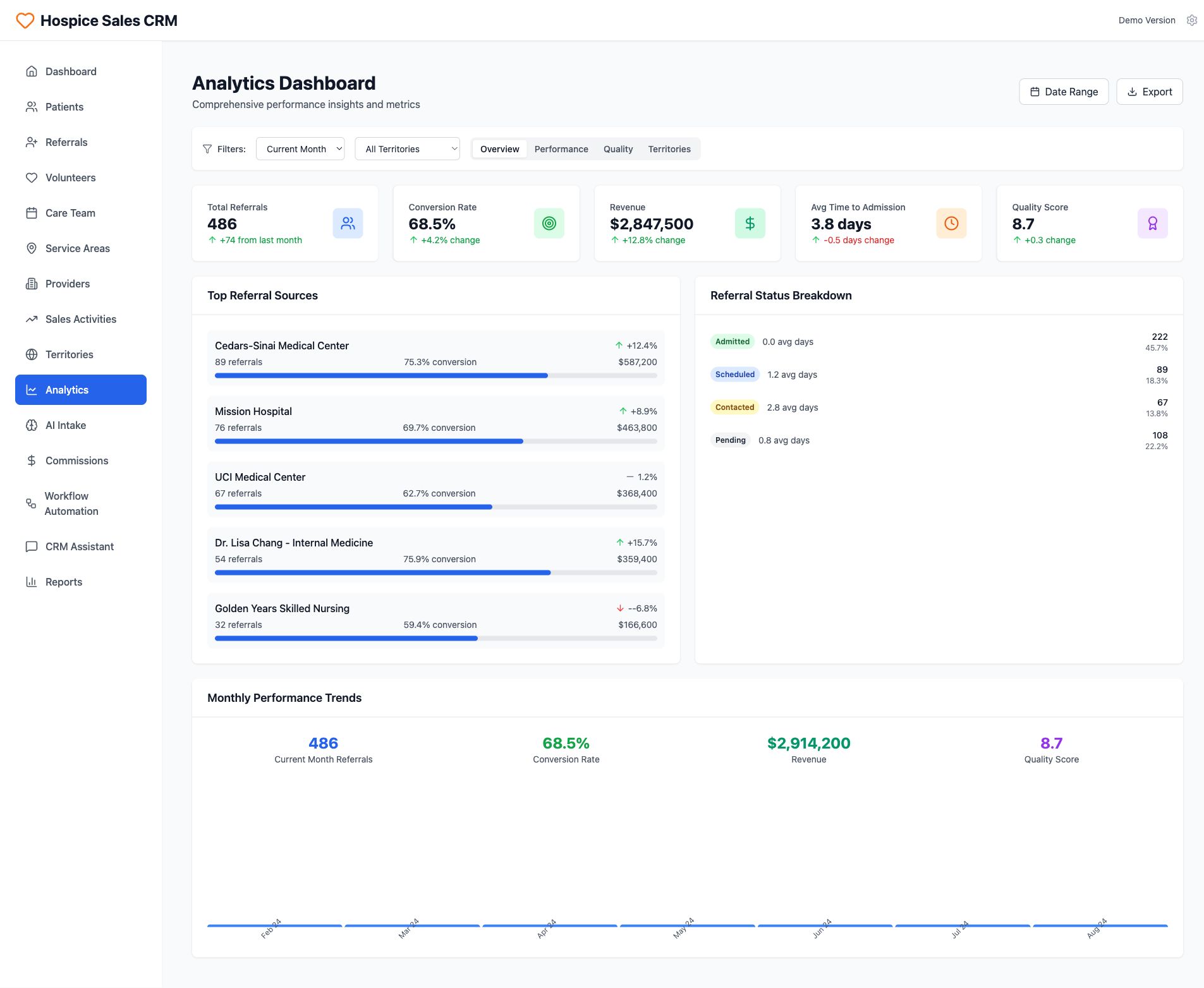Click the May 24 chart bar

point(688,925)
